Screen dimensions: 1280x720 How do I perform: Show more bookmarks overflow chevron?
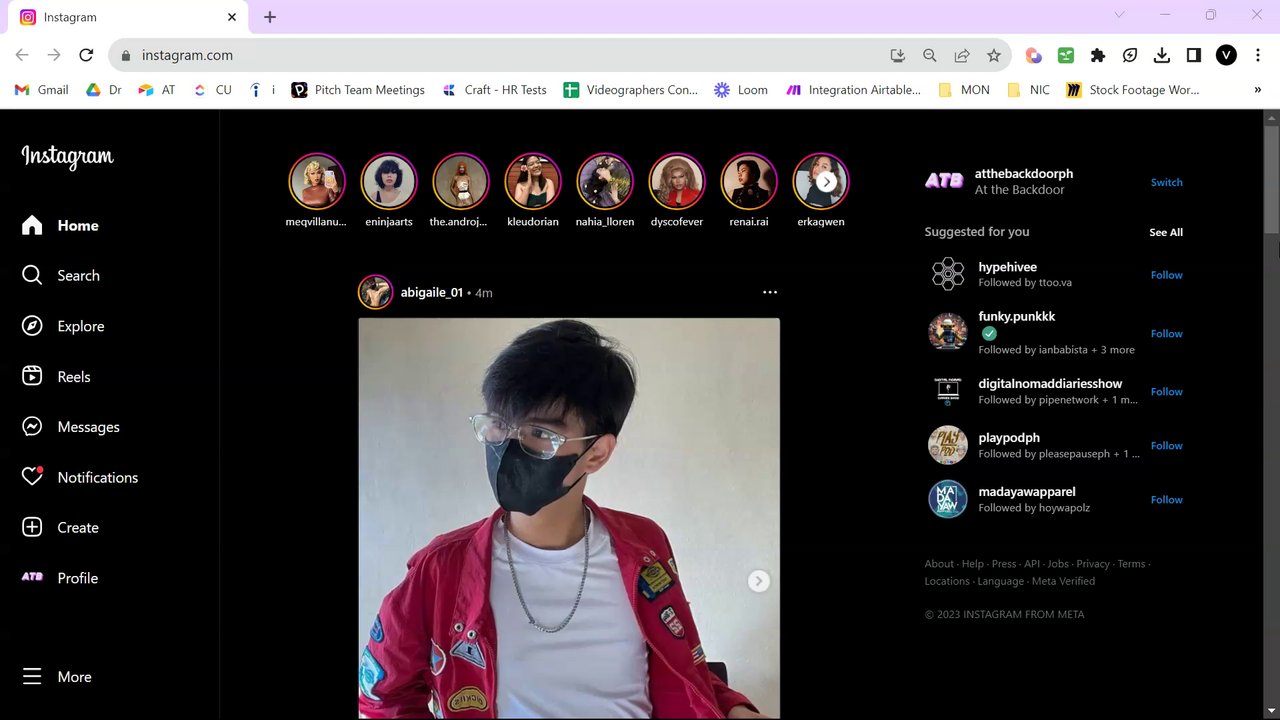coord(1257,90)
